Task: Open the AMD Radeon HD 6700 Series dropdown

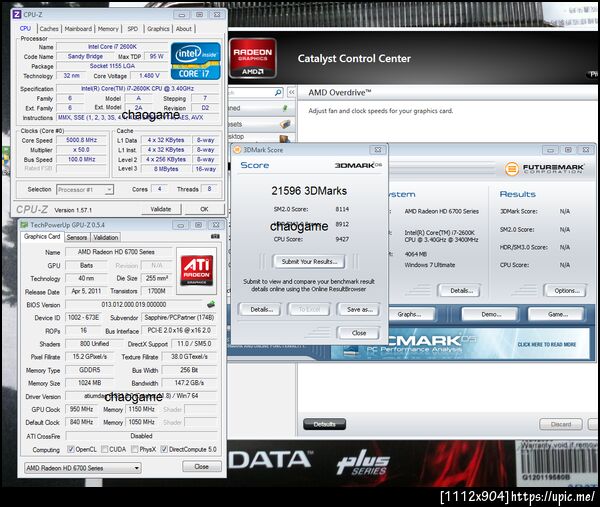Action: [83, 468]
